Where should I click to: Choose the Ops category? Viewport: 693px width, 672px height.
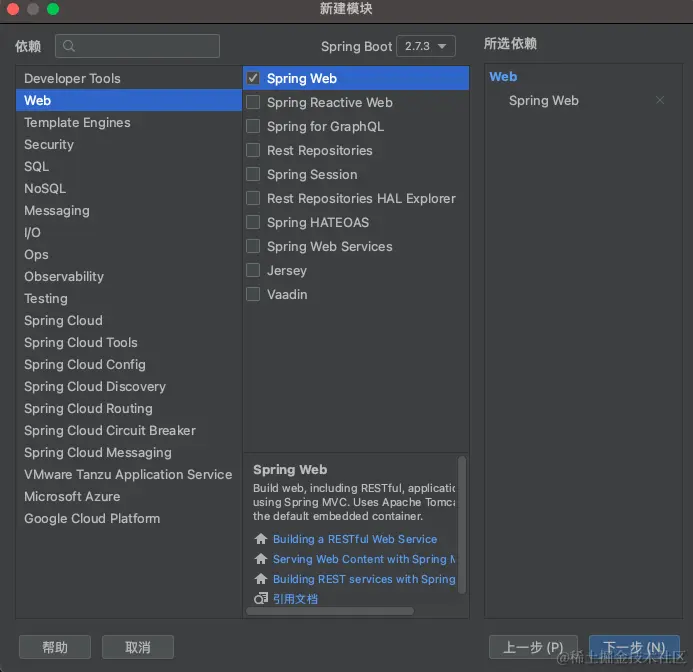[x=129, y=255]
